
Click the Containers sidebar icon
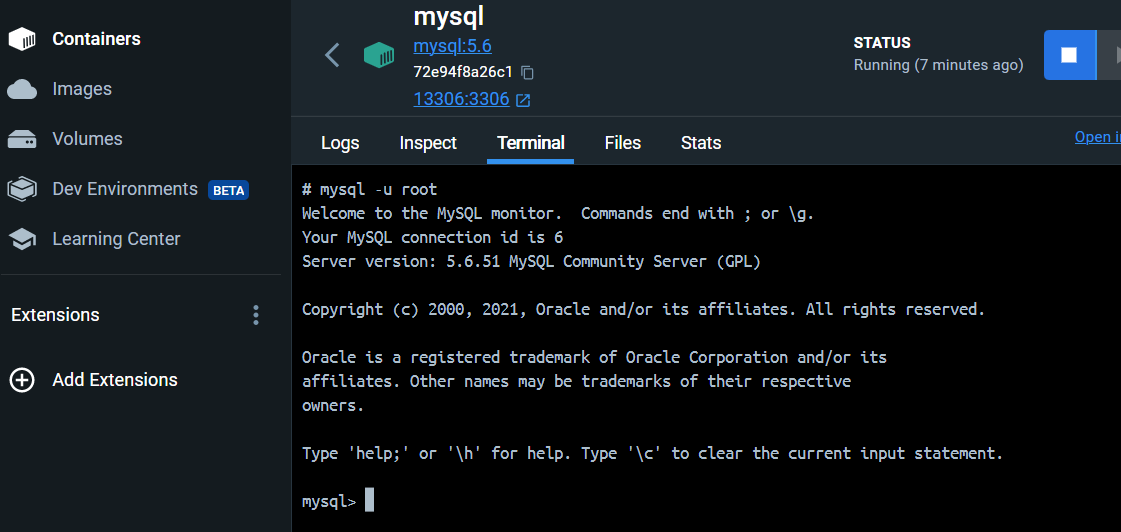click(22, 39)
